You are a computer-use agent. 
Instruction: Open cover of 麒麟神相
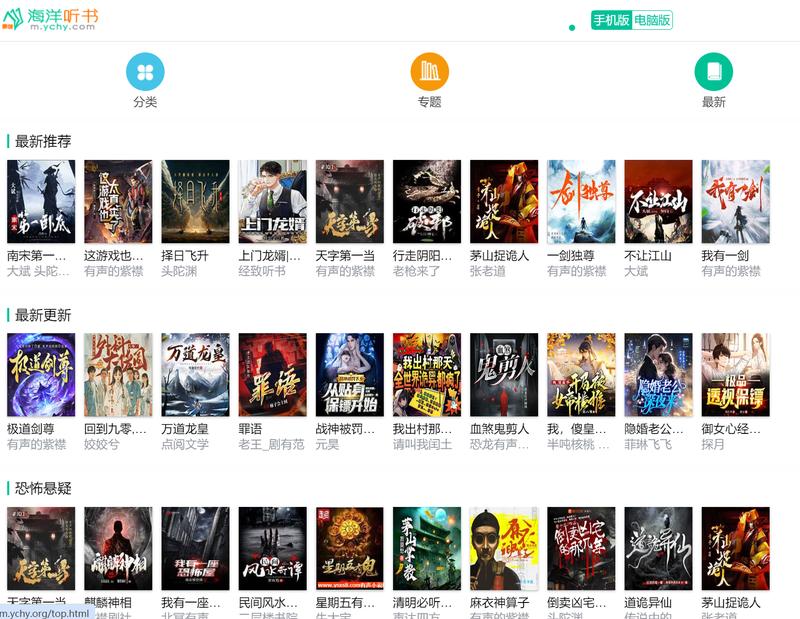[x=118, y=549]
